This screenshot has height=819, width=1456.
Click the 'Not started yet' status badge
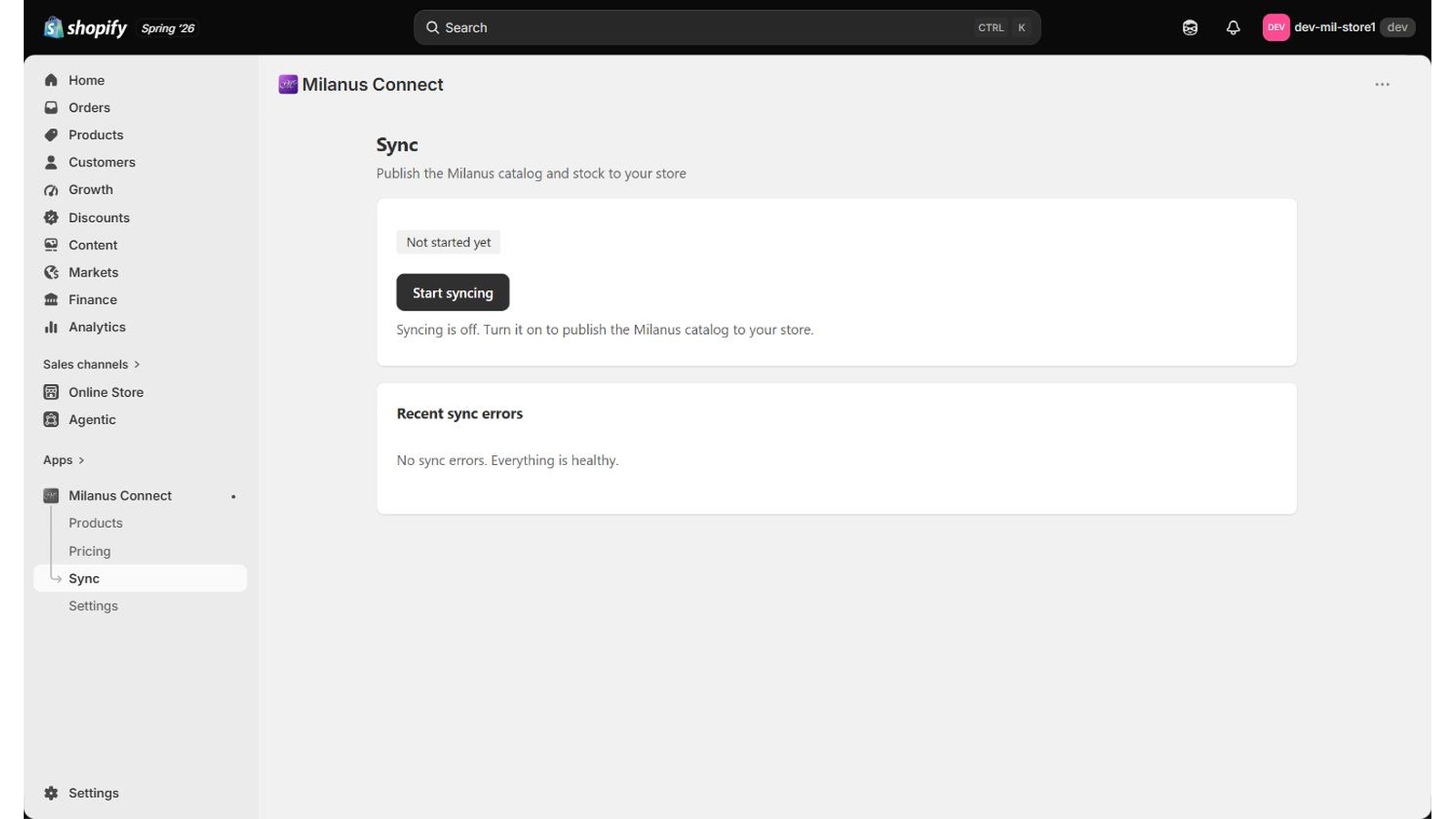[x=449, y=242]
